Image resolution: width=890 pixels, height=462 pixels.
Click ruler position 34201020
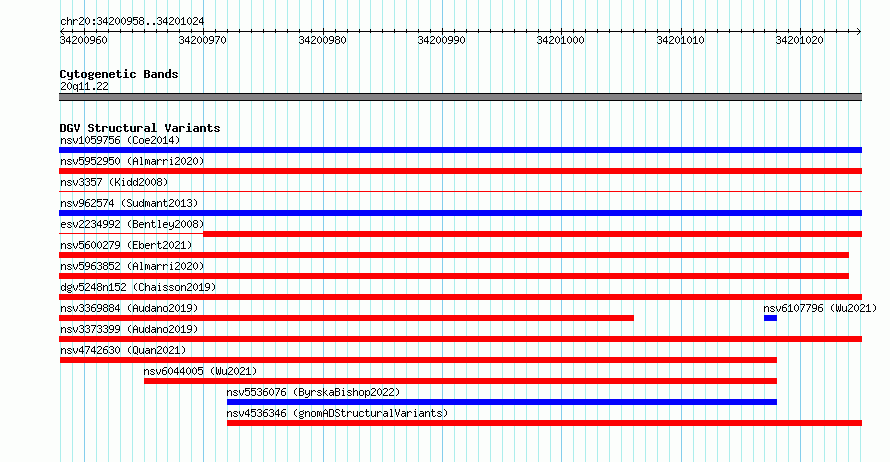tap(800, 40)
